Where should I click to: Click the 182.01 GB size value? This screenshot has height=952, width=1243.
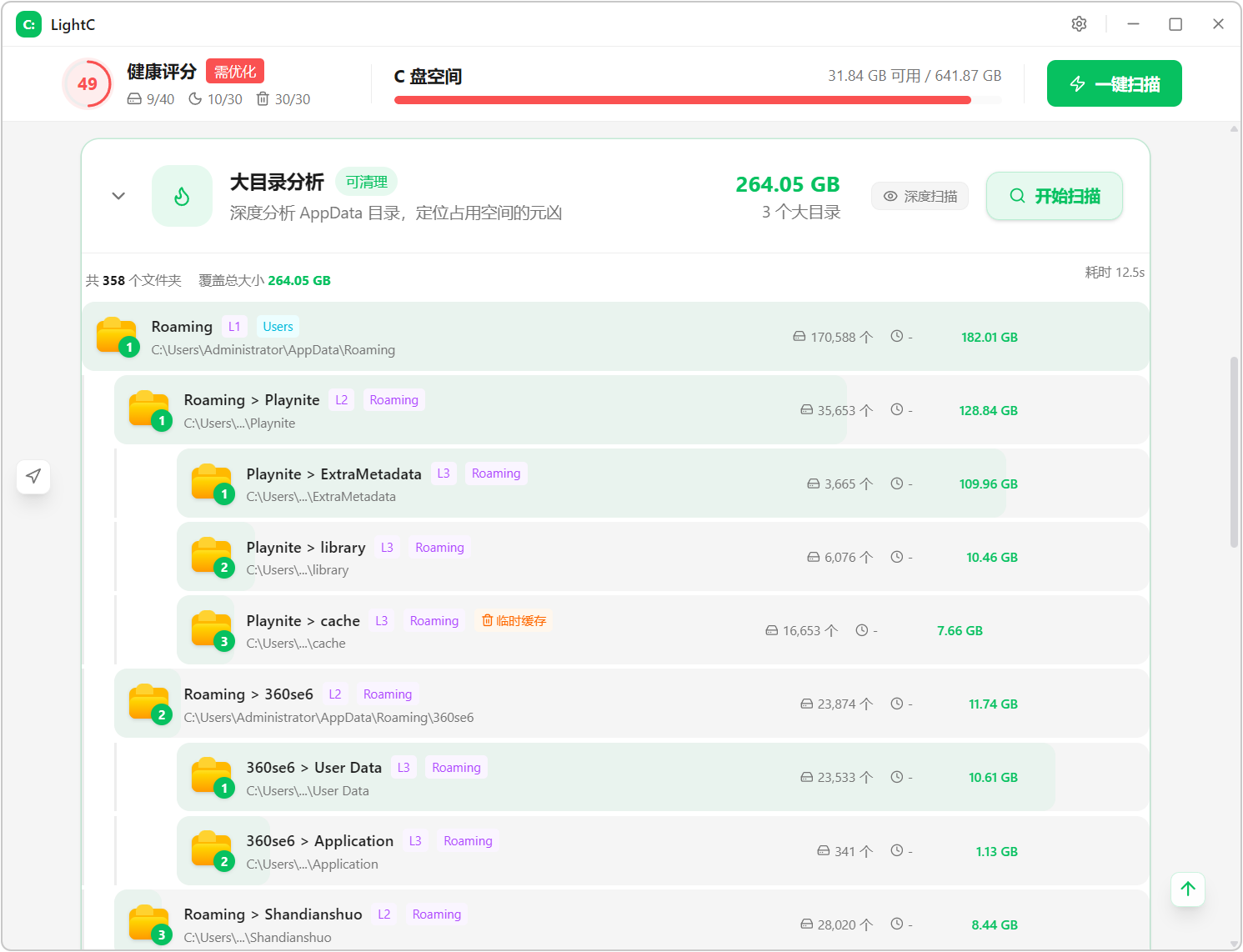990,337
